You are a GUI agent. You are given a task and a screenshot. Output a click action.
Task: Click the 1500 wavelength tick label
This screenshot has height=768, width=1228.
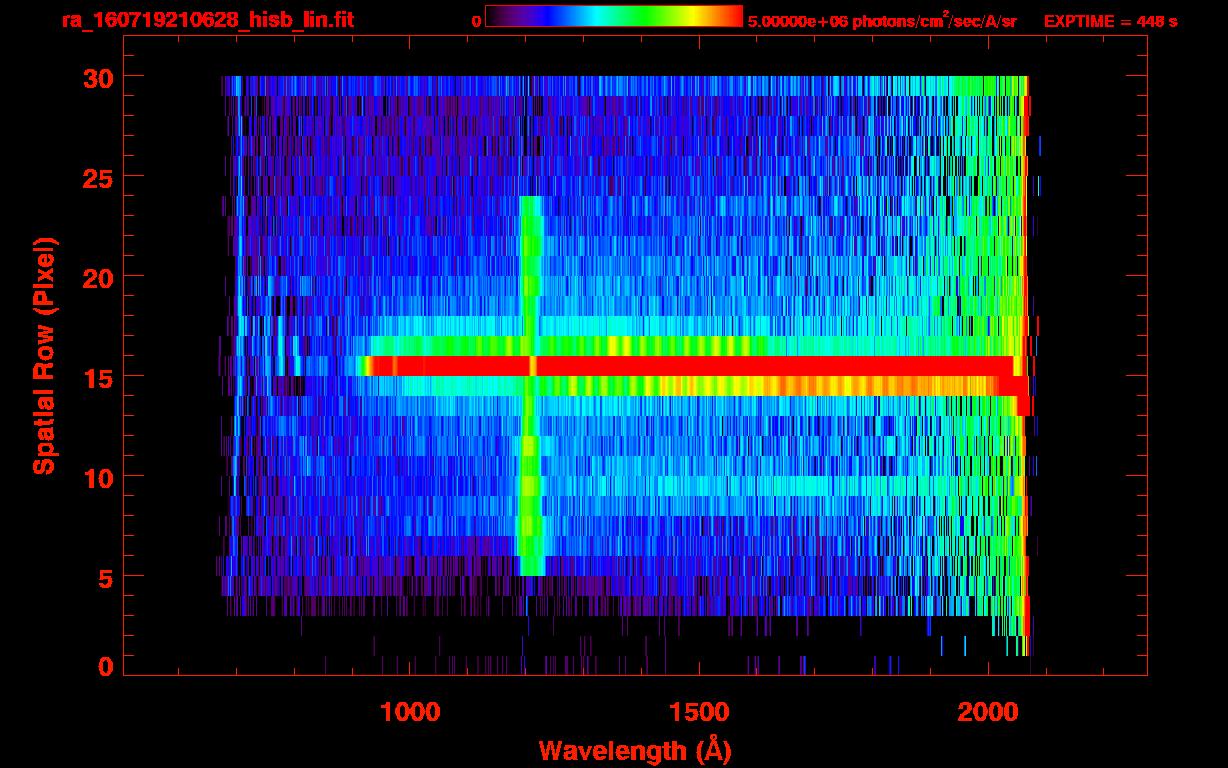click(698, 712)
